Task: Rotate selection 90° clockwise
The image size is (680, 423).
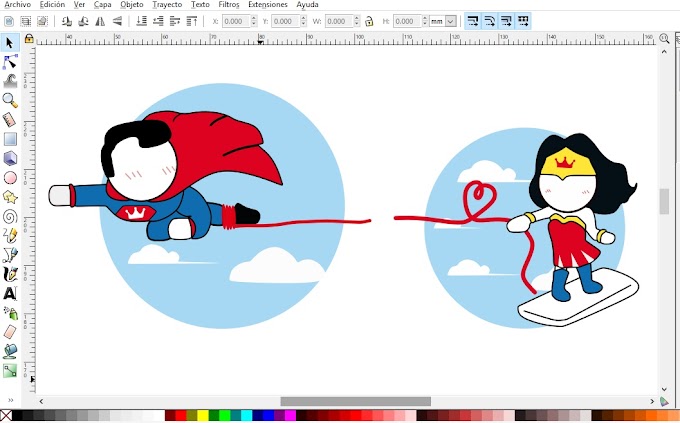Action: coord(83,21)
